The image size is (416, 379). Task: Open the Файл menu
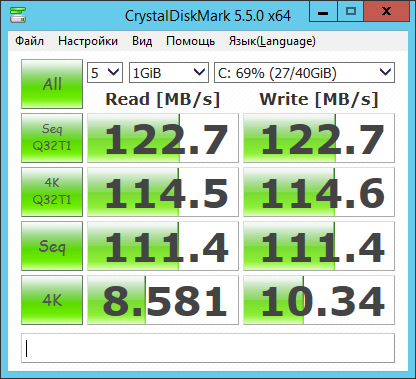click(x=29, y=41)
